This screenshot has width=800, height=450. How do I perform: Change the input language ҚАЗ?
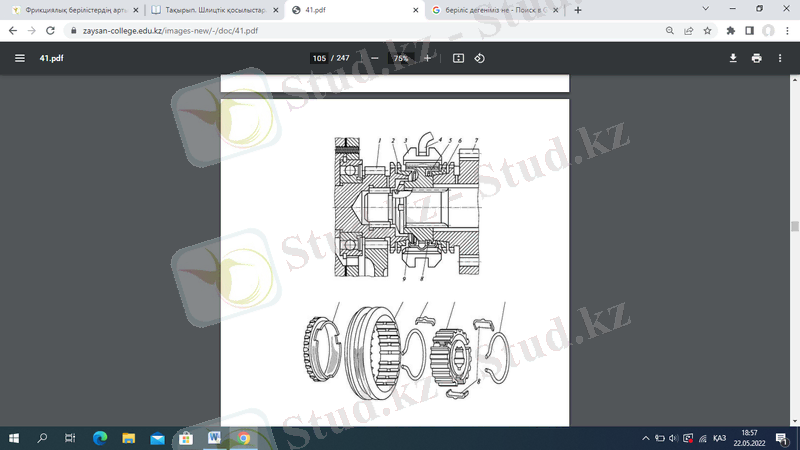pyautogui.click(x=719, y=438)
